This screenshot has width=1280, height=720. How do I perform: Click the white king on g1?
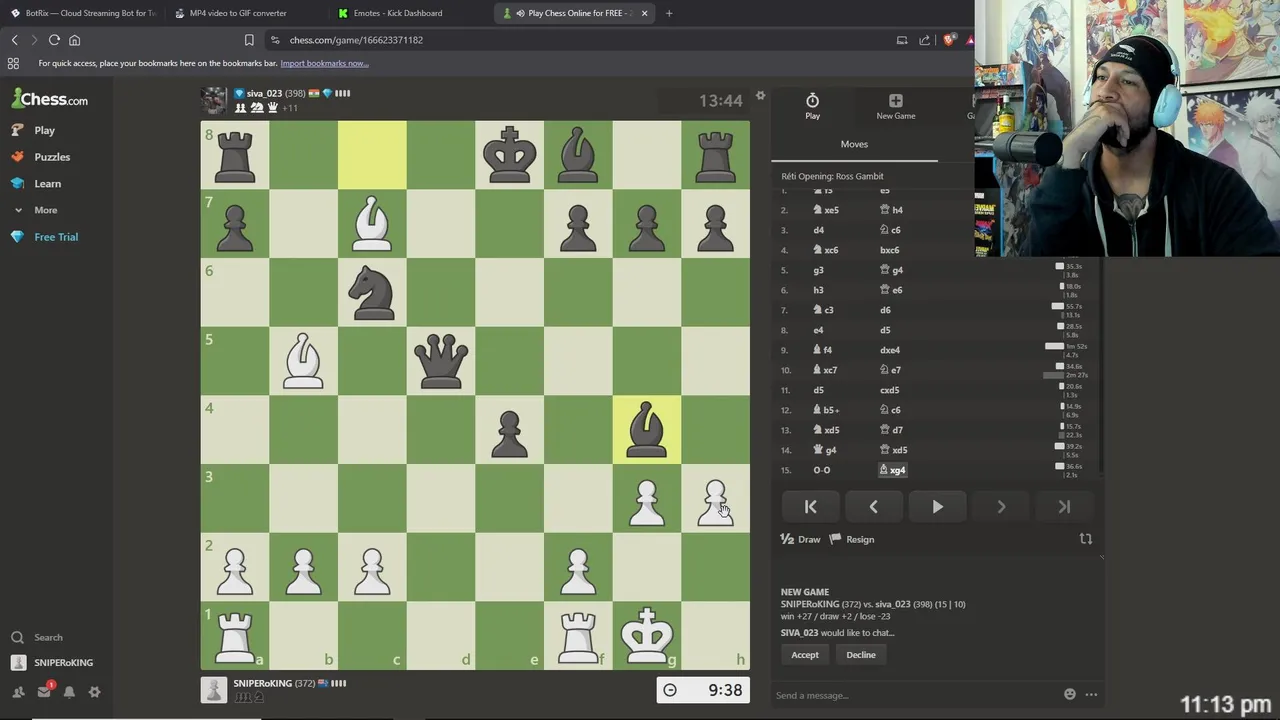646,636
